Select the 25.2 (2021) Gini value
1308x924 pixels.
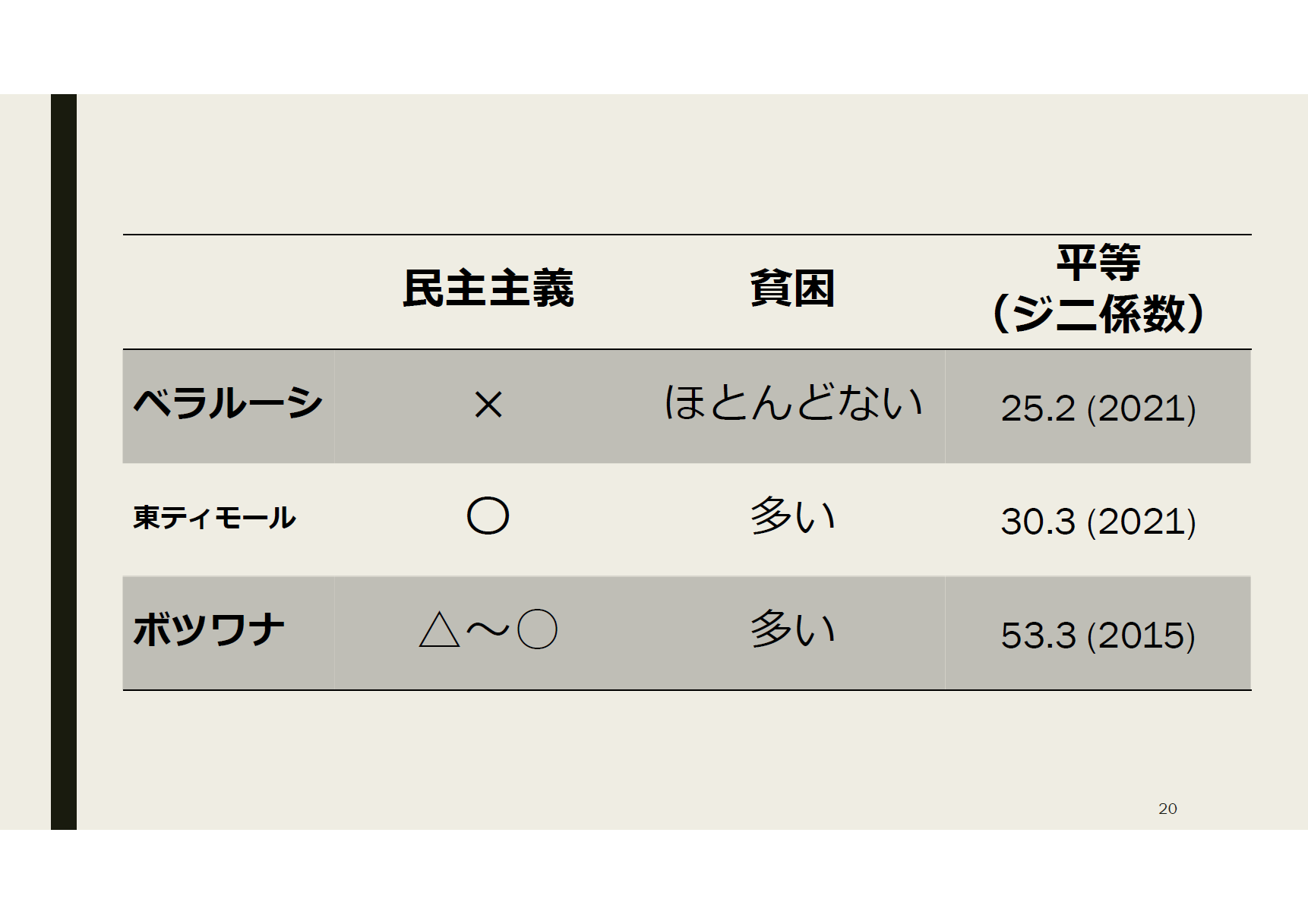pos(1098,408)
